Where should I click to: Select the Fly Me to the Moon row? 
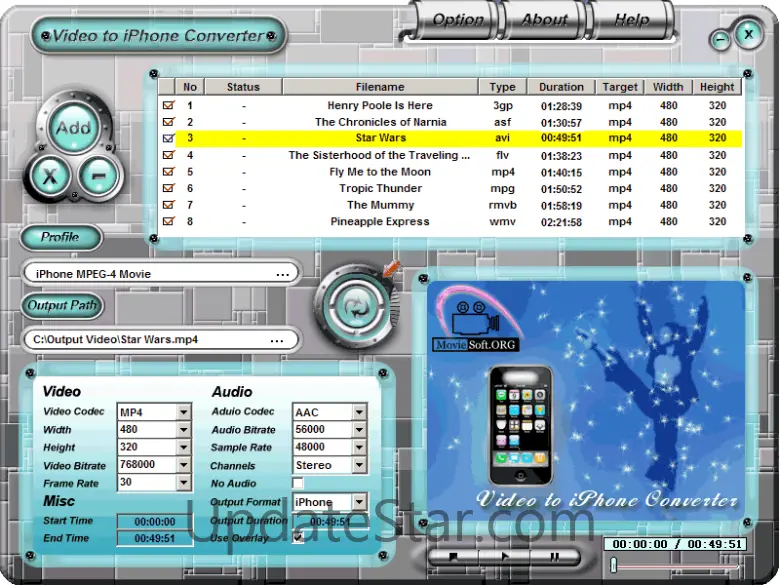[x=450, y=172]
